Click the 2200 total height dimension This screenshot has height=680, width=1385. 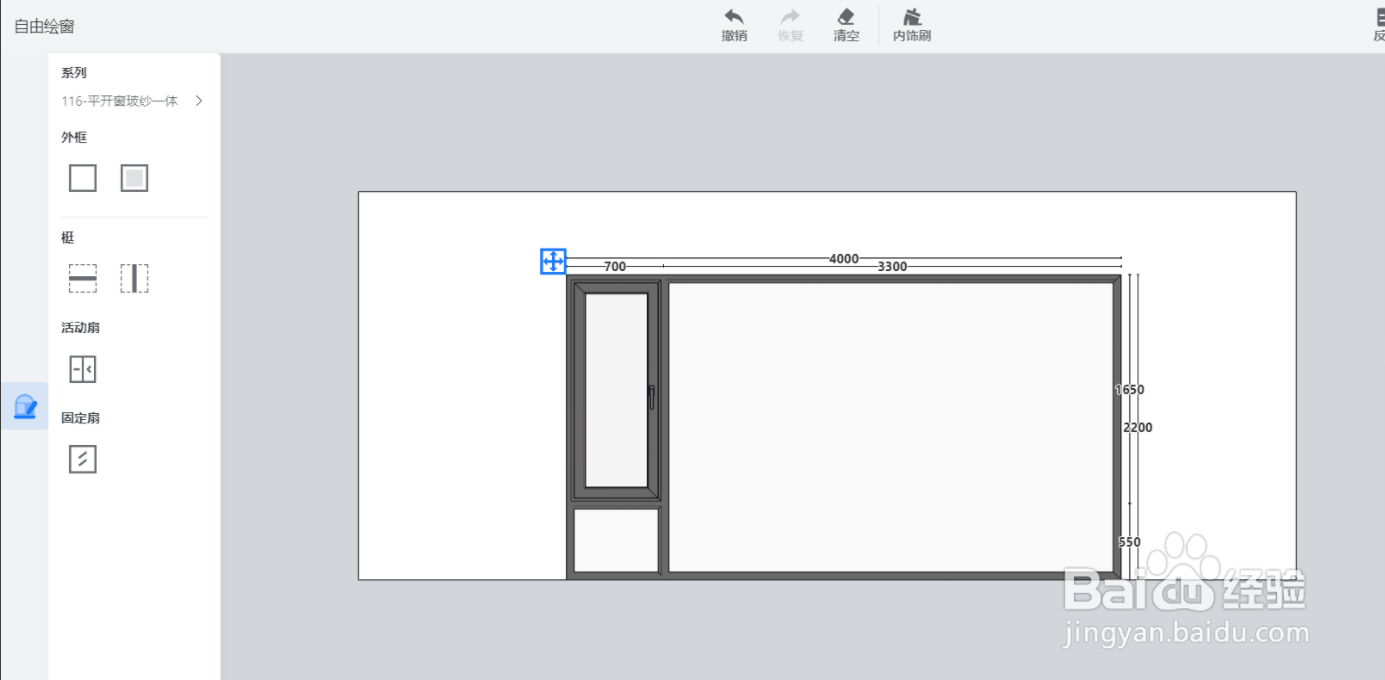point(1138,427)
